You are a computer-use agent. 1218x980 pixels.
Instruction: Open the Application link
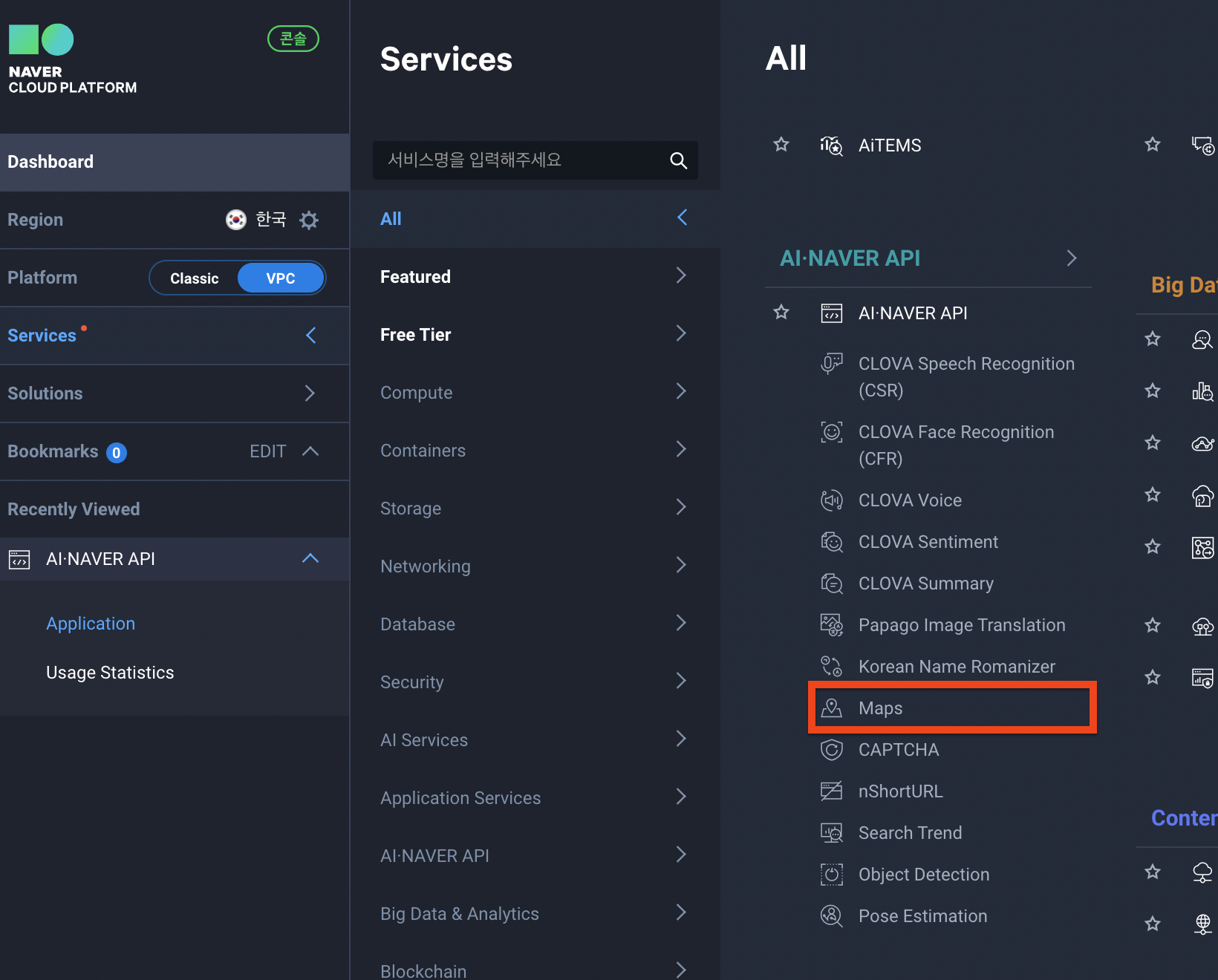91,624
